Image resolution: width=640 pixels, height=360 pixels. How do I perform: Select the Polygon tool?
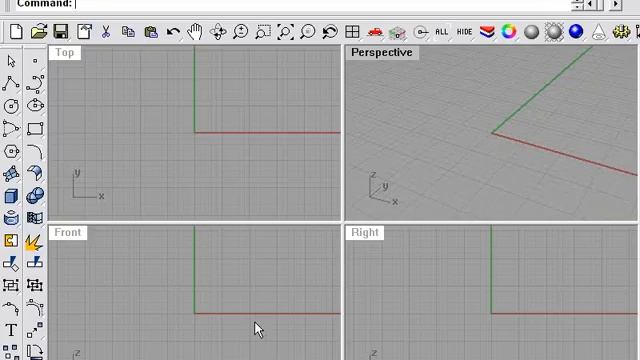pyautogui.click(x=11, y=151)
